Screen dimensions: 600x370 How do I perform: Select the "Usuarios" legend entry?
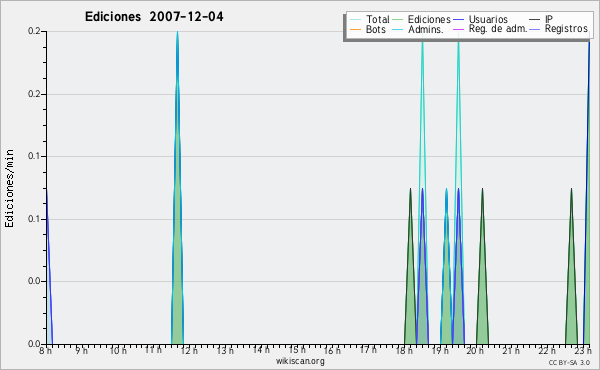pos(480,19)
